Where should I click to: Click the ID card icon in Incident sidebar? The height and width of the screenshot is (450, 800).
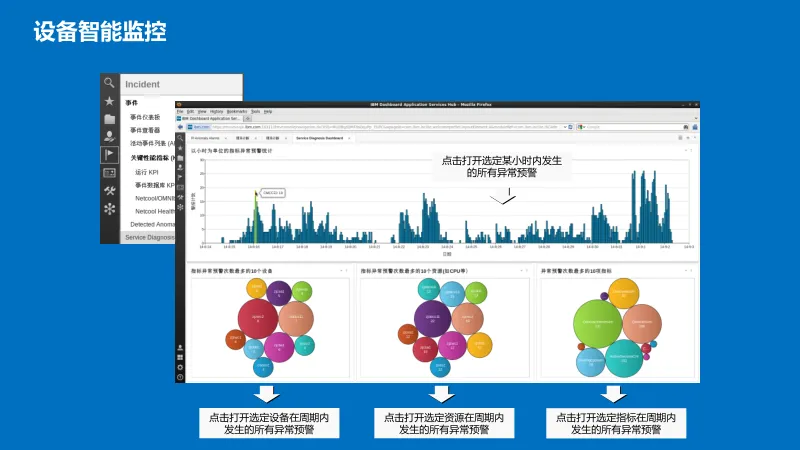click(x=109, y=173)
